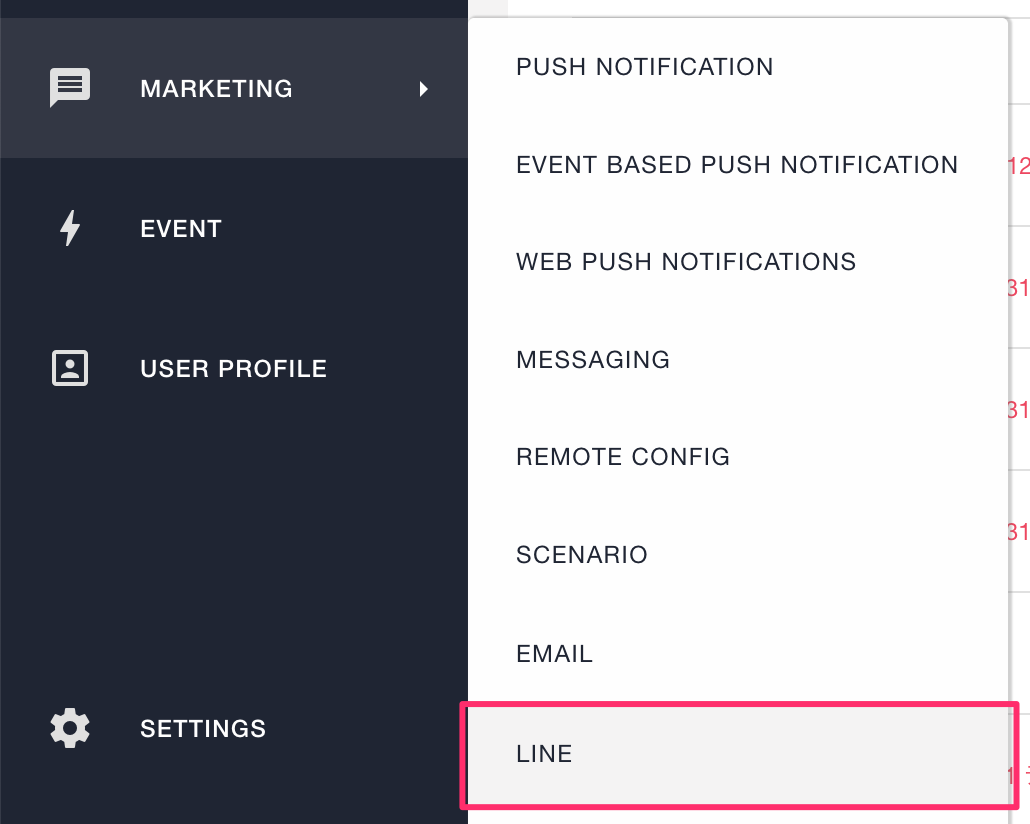Expand the Marketing submenu arrow
This screenshot has width=1030, height=824.
(424, 89)
